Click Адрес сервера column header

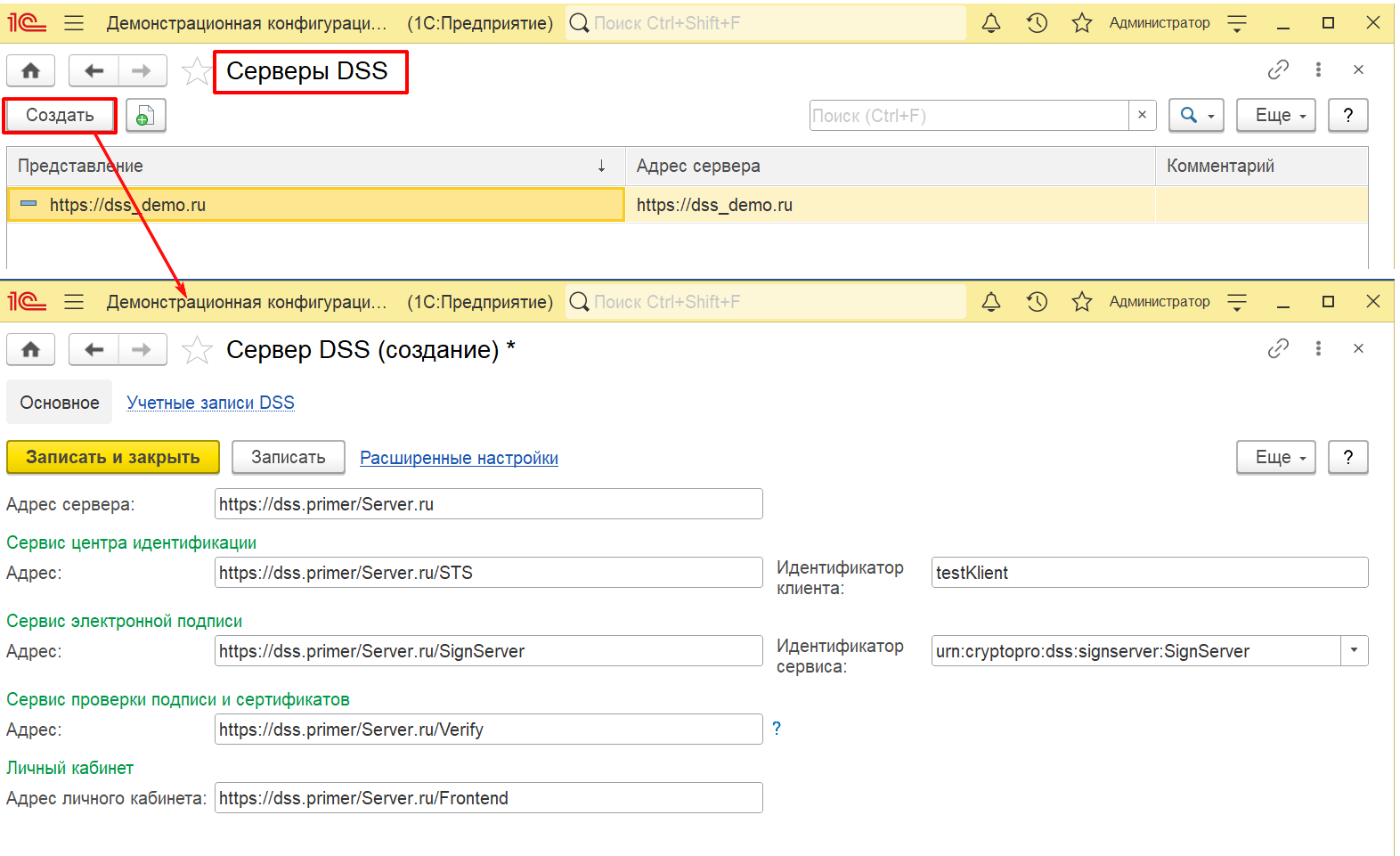click(x=891, y=166)
